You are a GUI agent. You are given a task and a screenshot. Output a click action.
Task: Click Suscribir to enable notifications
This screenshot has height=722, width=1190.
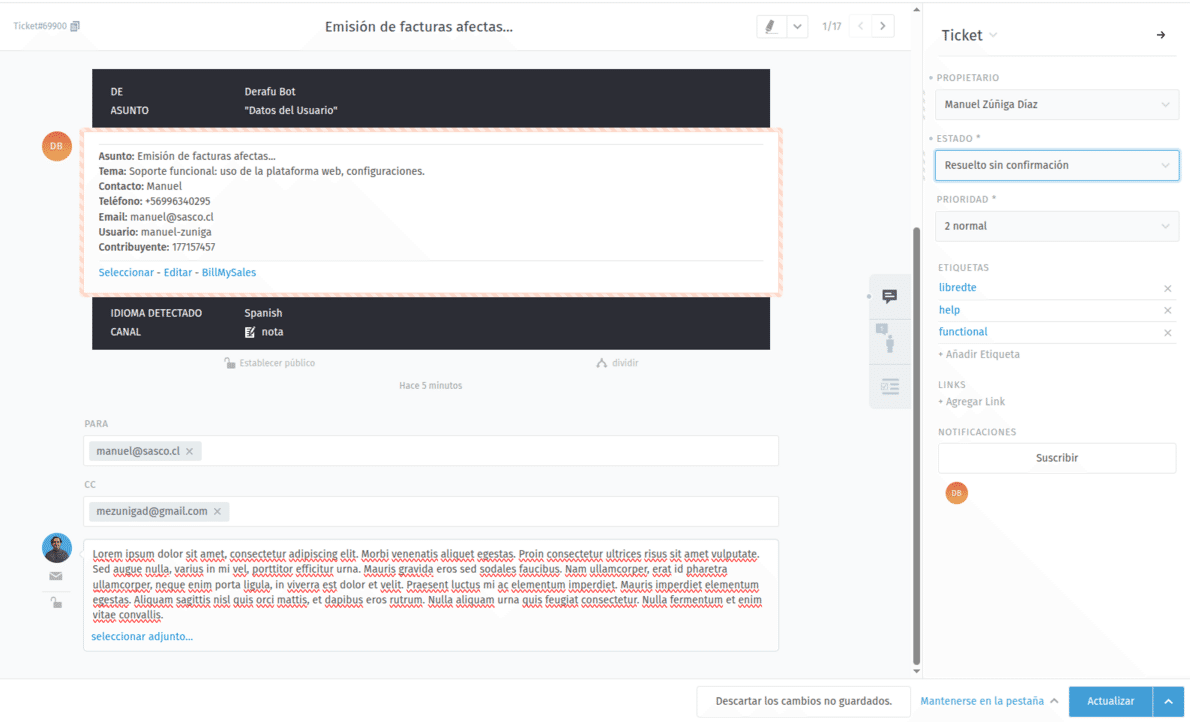1056,458
